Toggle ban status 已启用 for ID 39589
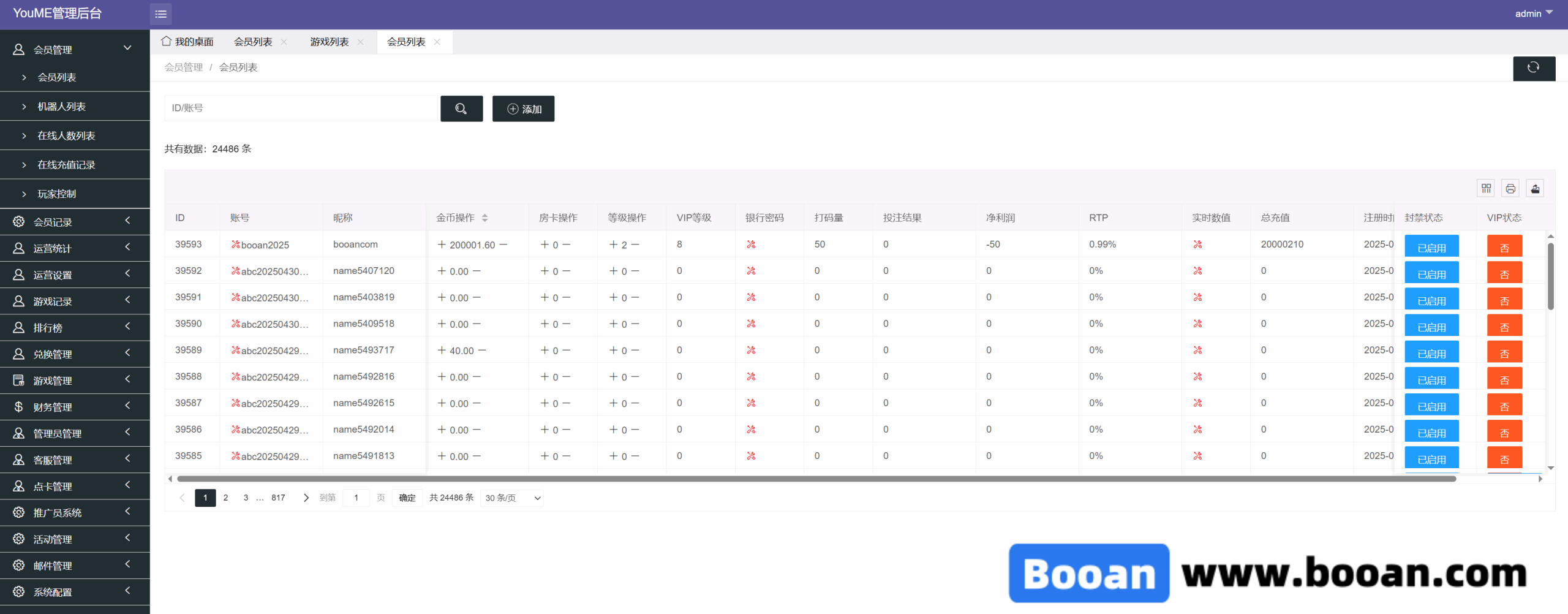Screen dimensions: 1568x614 [1431, 354]
